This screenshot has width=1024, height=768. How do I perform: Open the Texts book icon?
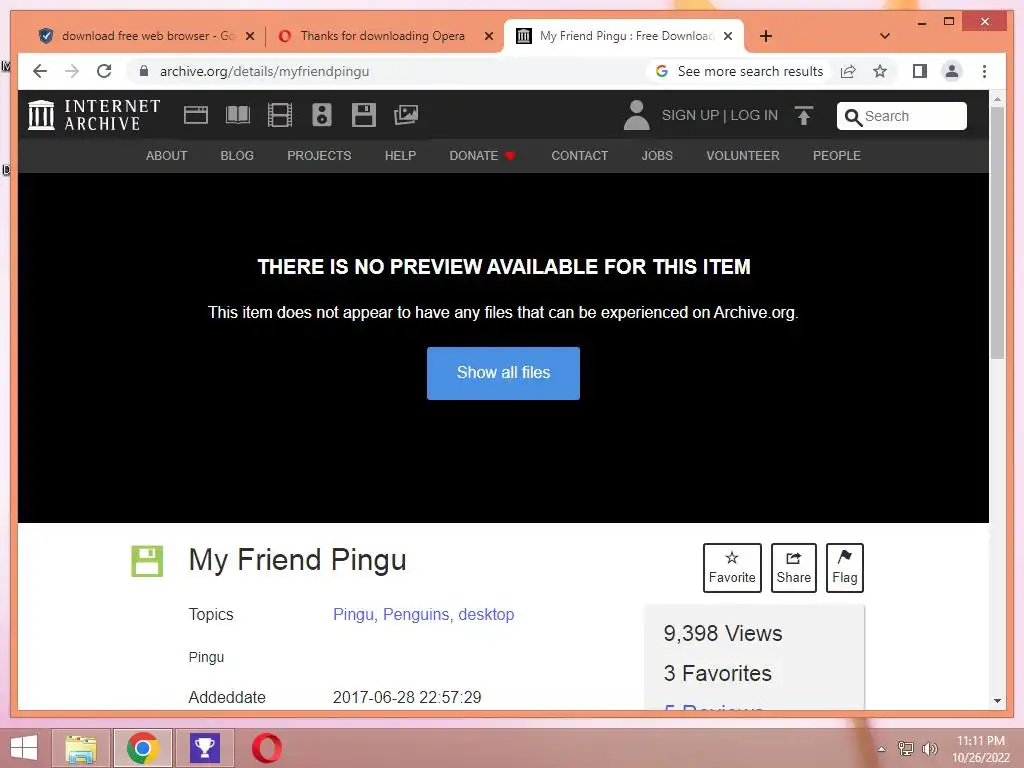238,115
